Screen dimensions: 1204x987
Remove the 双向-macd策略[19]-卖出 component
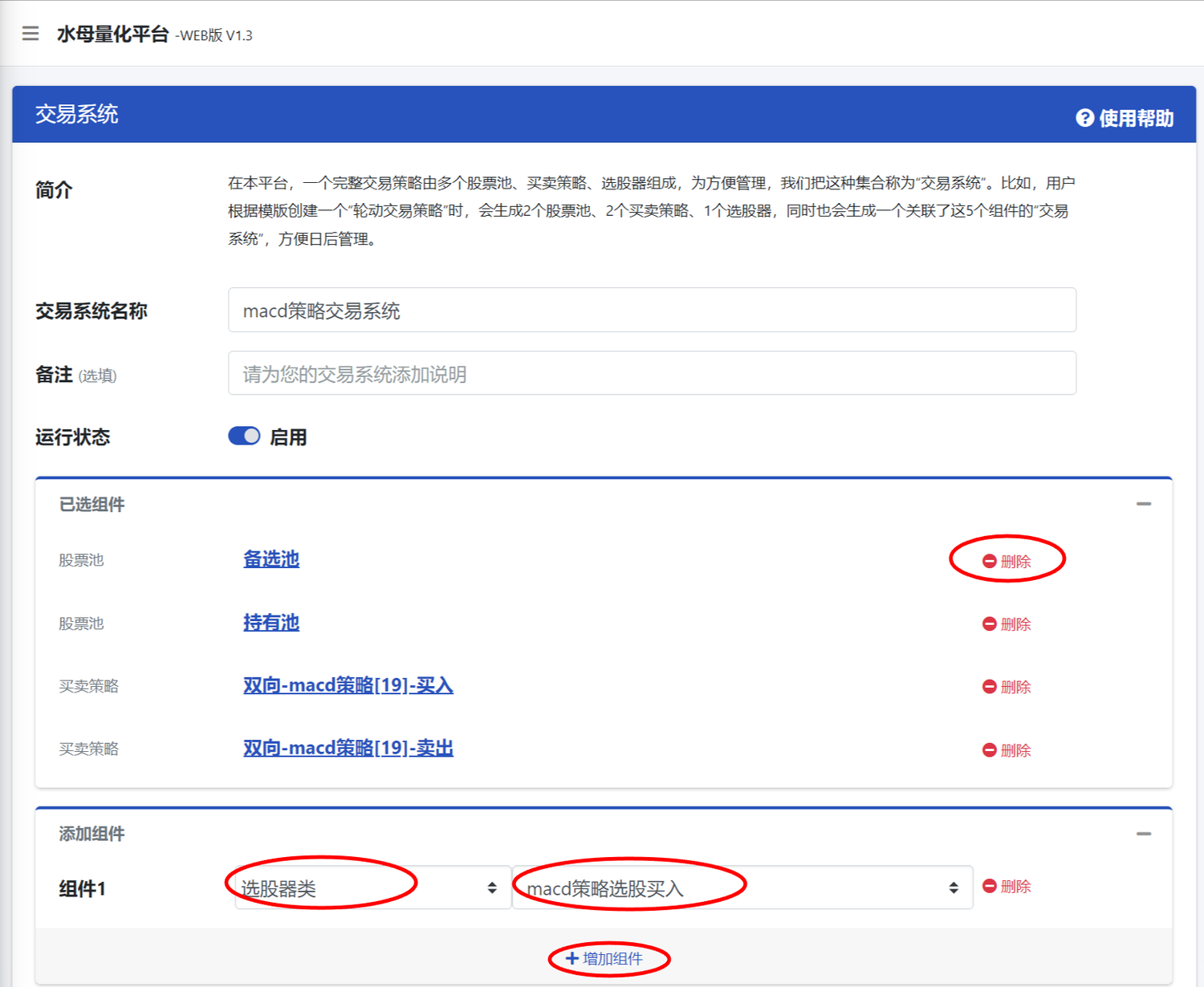1007,750
